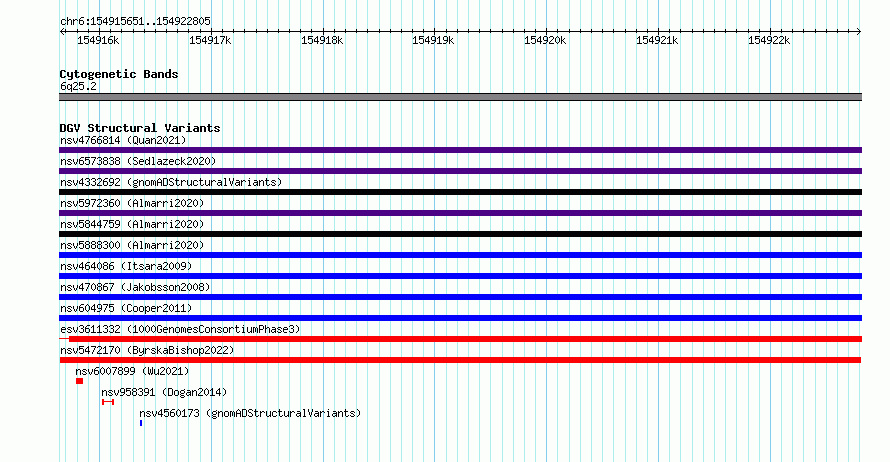The width and height of the screenshot is (890, 462).
Task: Select the nsv470867 blue variant bar
Action: [460, 297]
